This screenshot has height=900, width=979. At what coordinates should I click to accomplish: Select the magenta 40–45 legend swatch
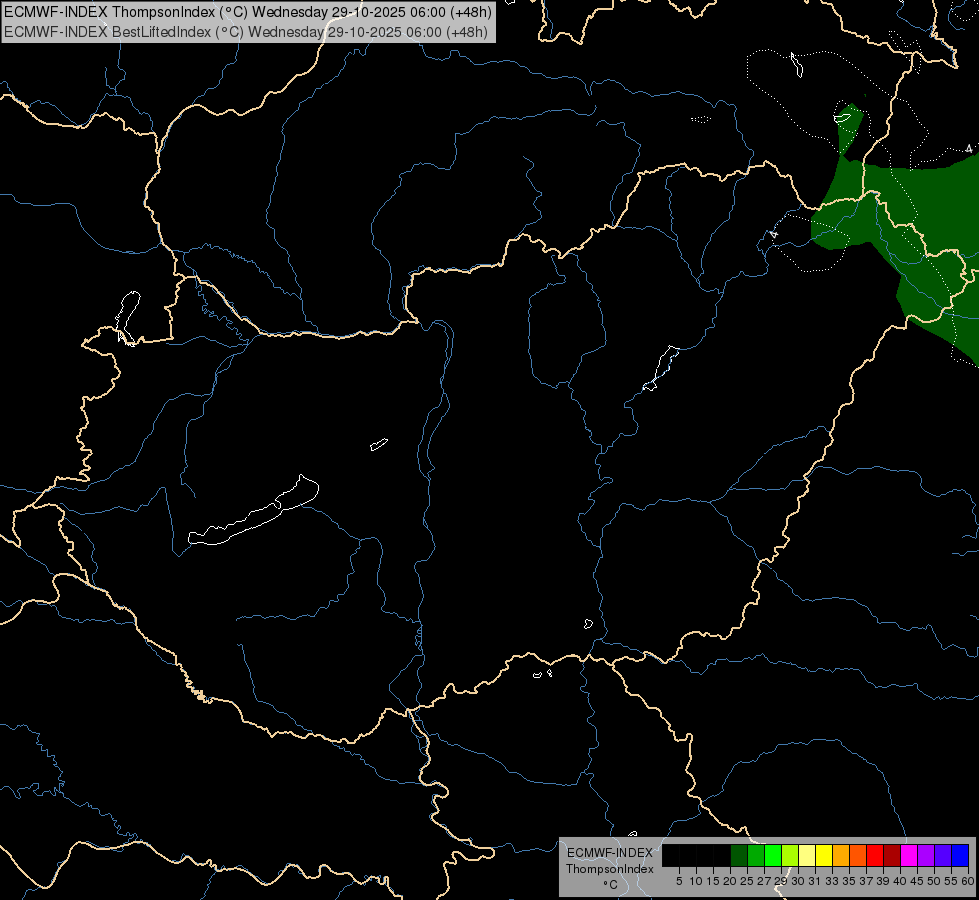pyautogui.click(x=909, y=855)
